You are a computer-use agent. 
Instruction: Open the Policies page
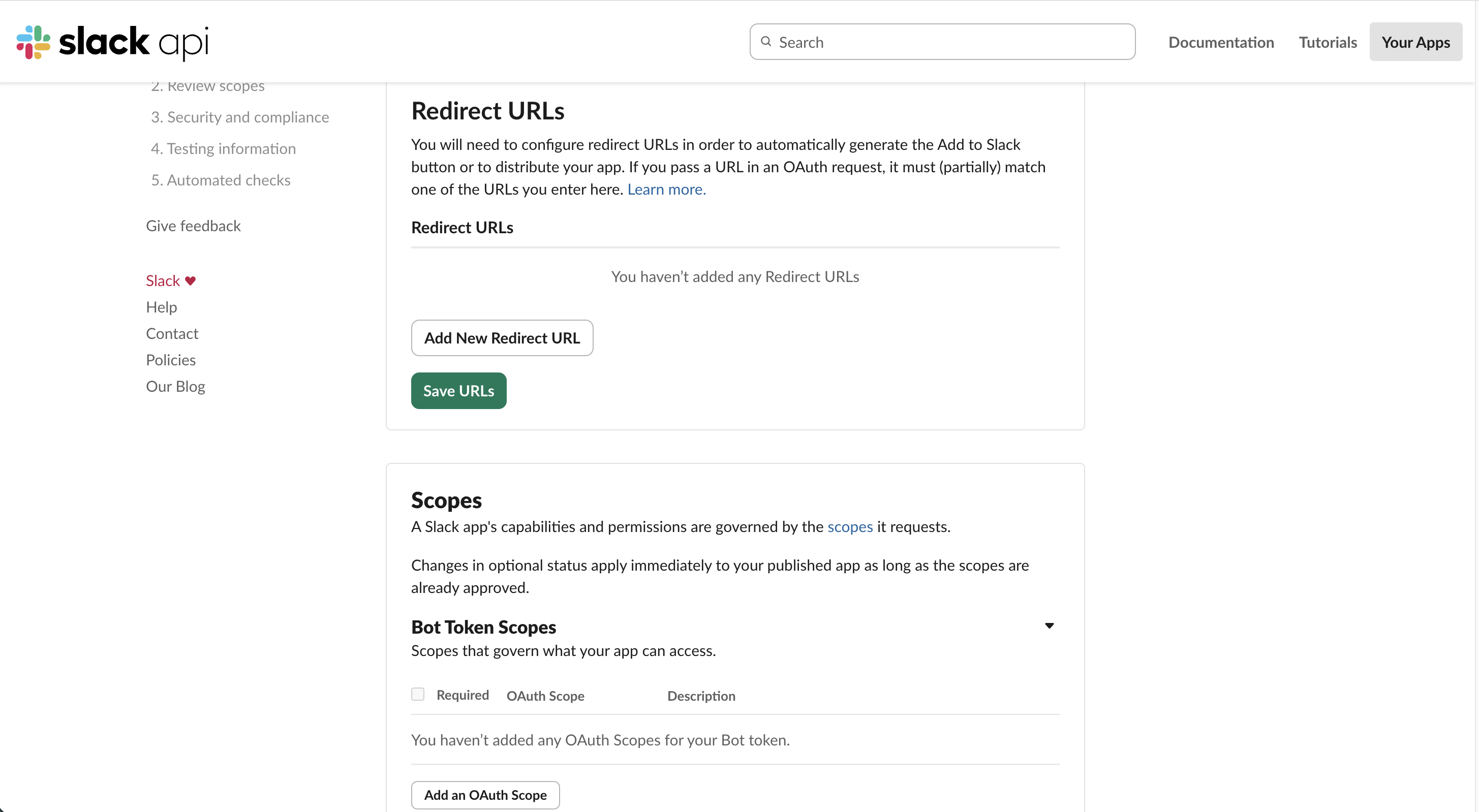(171, 360)
